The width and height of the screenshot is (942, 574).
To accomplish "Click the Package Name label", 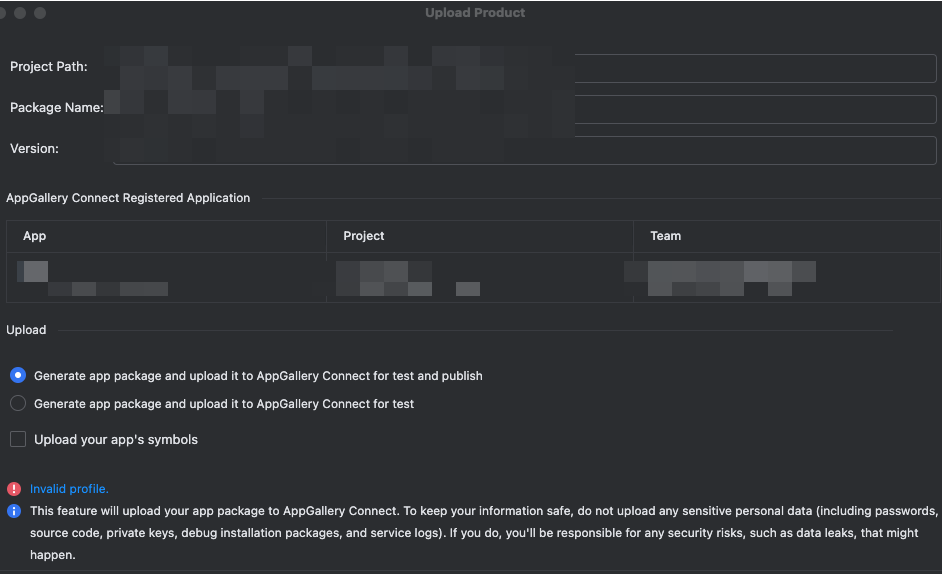I will coord(56,108).
